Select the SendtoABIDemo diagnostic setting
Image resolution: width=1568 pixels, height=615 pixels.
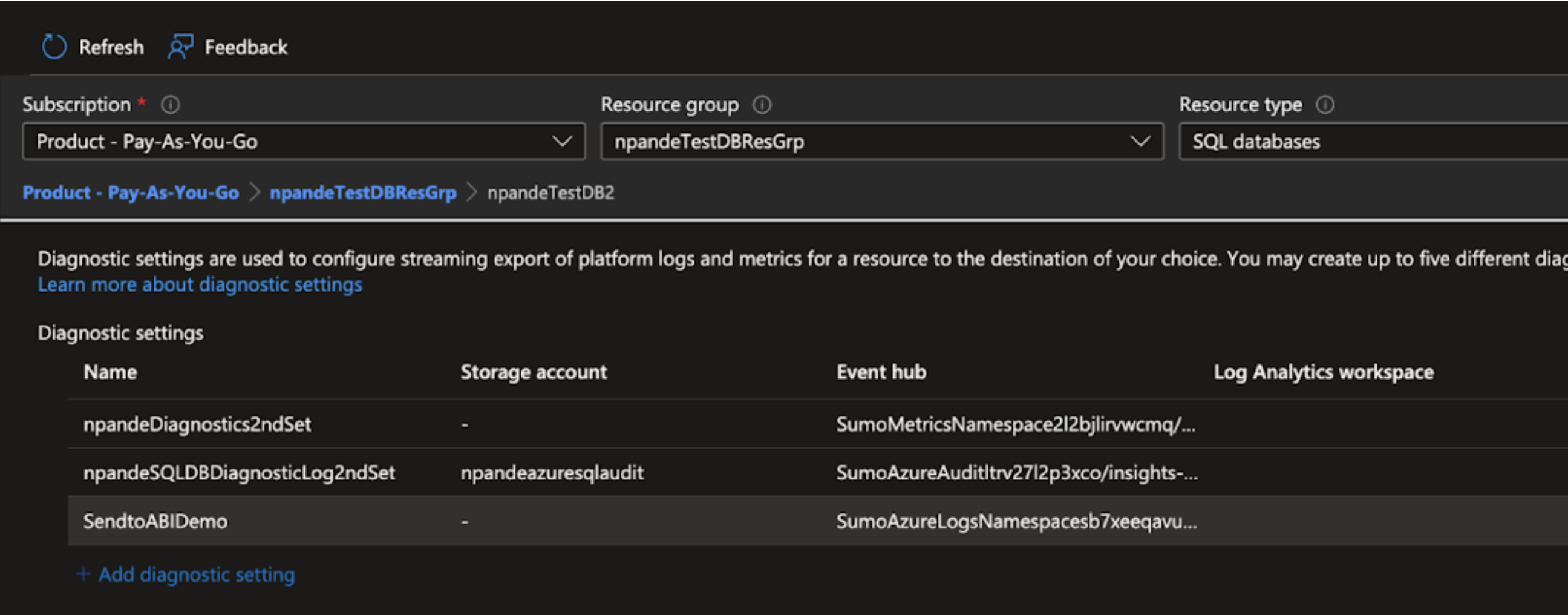point(156,521)
